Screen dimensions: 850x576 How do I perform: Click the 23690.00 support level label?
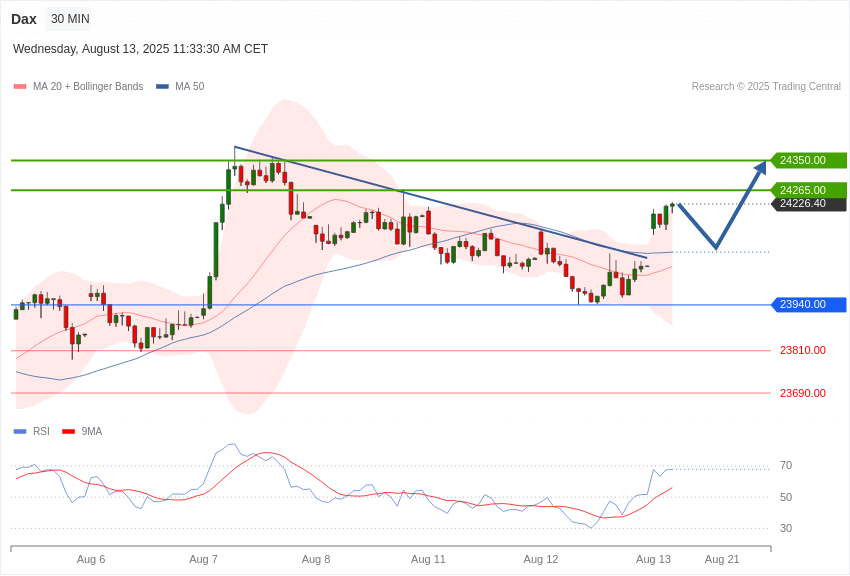click(x=803, y=393)
